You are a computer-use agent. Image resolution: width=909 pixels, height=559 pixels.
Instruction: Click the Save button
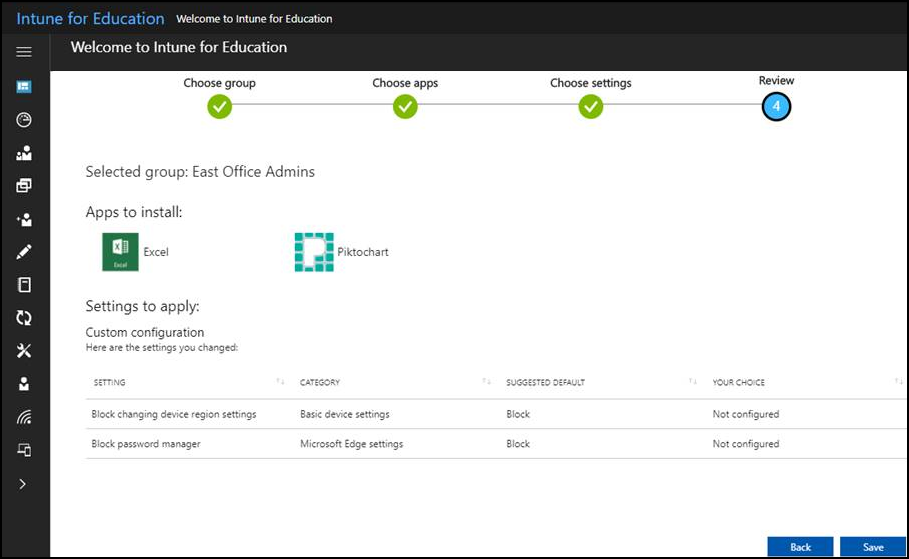pos(872,547)
